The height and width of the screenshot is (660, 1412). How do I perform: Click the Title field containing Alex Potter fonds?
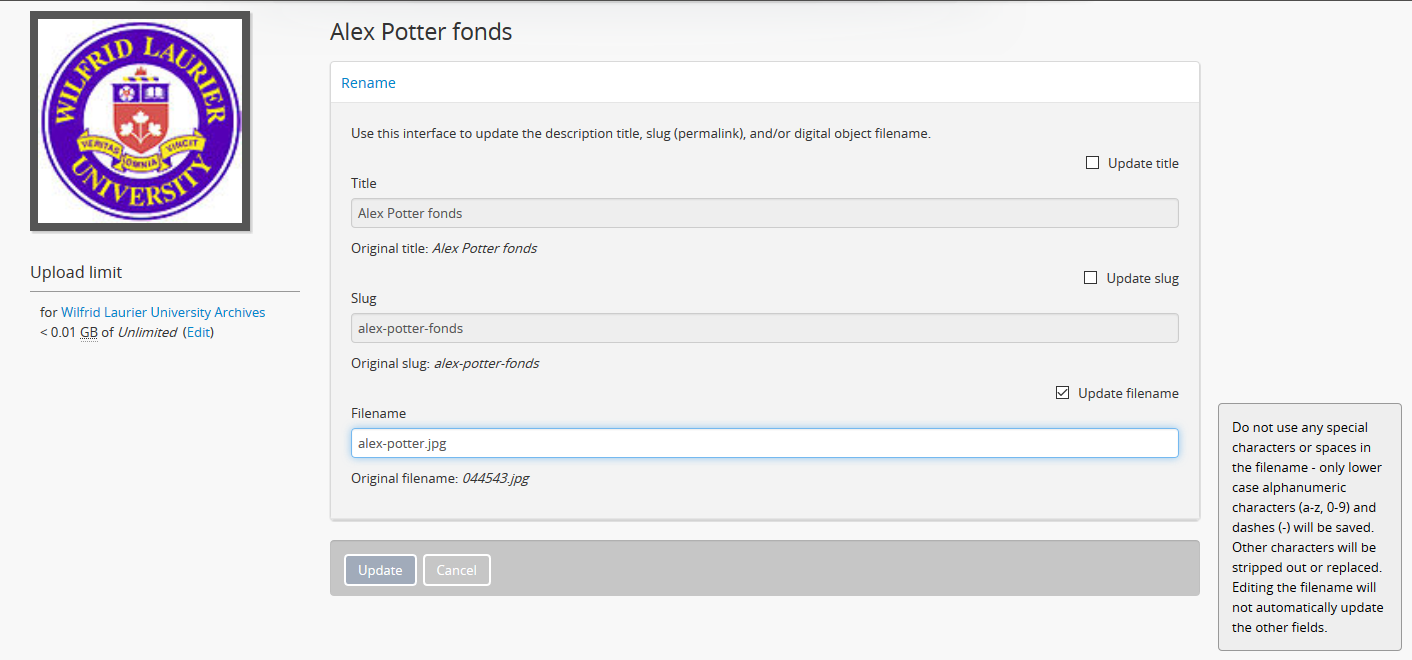coord(764,213)
